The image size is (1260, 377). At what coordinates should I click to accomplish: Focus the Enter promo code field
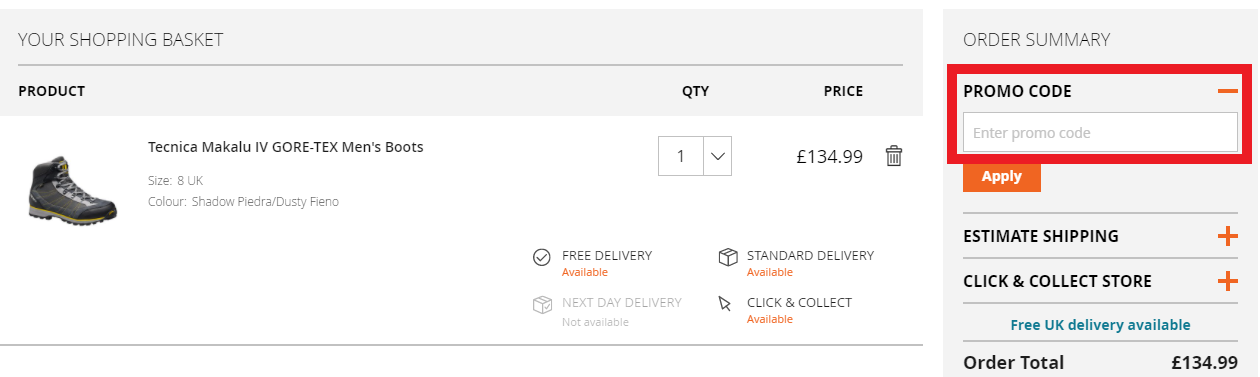coord(1100,133)
